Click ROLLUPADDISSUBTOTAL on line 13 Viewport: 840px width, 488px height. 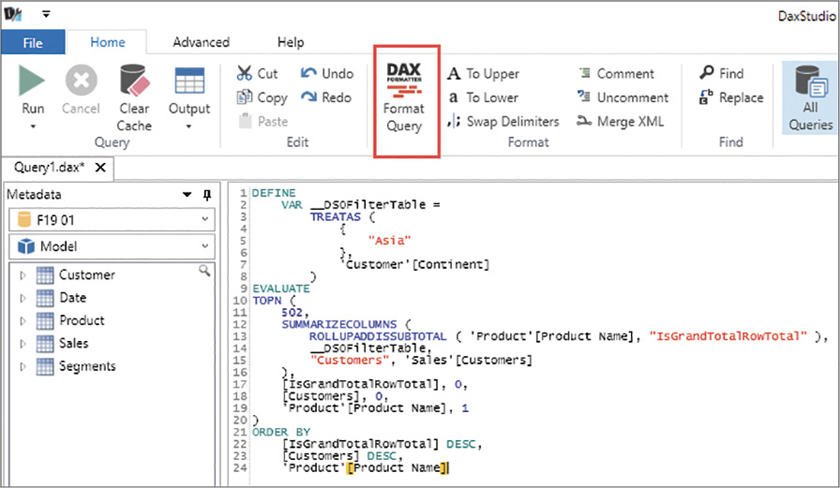point(378,336)
